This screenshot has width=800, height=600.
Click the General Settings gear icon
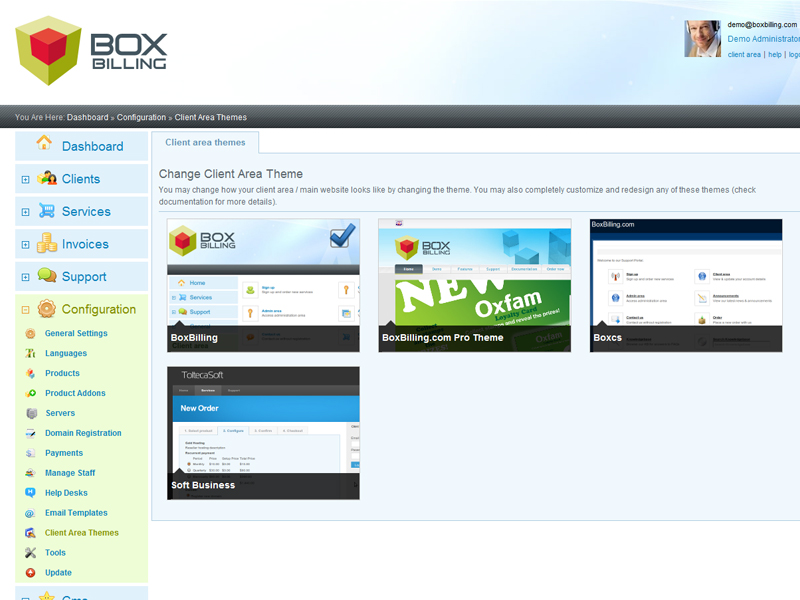(x=31, y=334)
